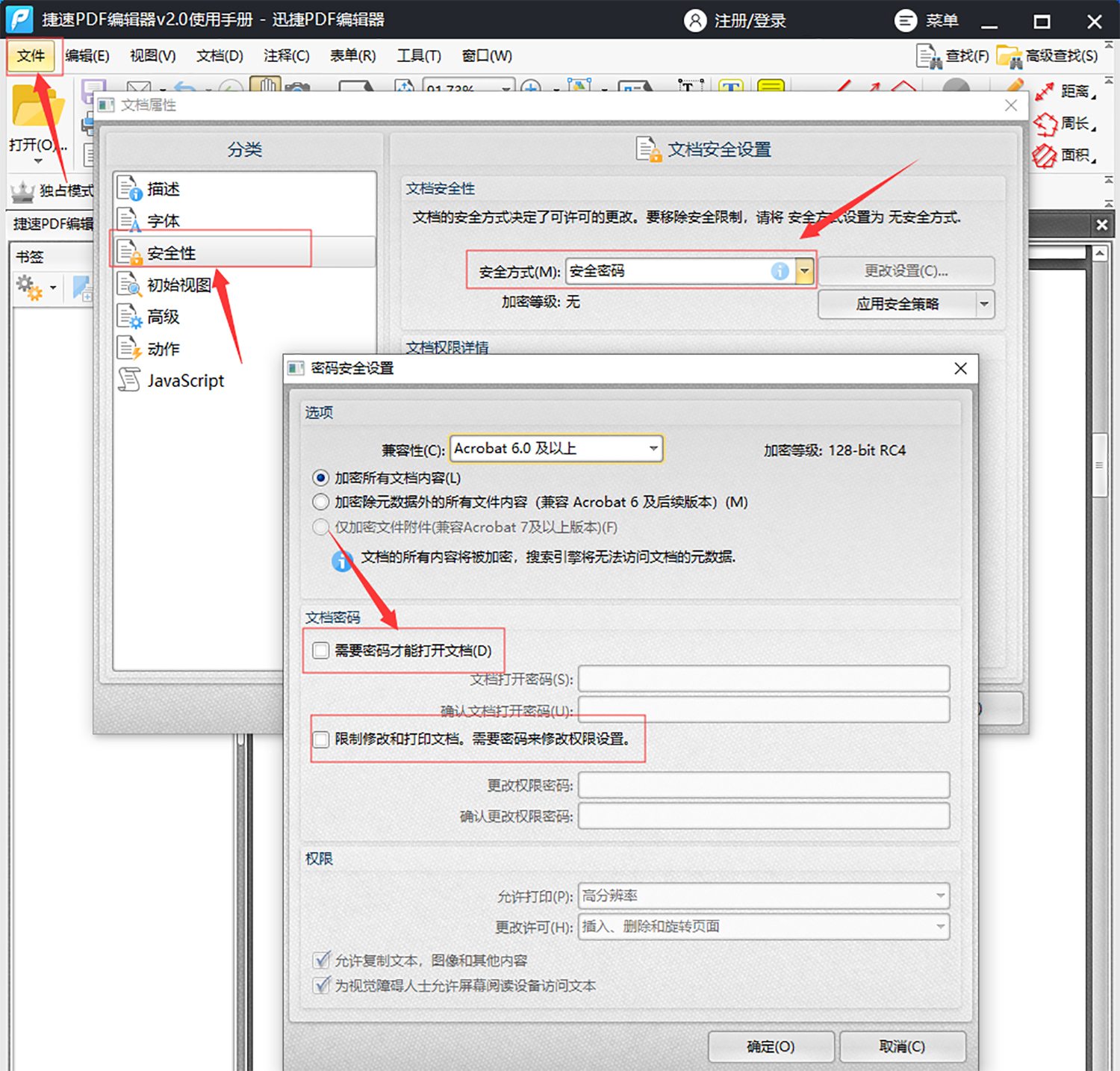Open the 允许打印(P) dropdown
1120x1071 pixels.
click(764, 895)
